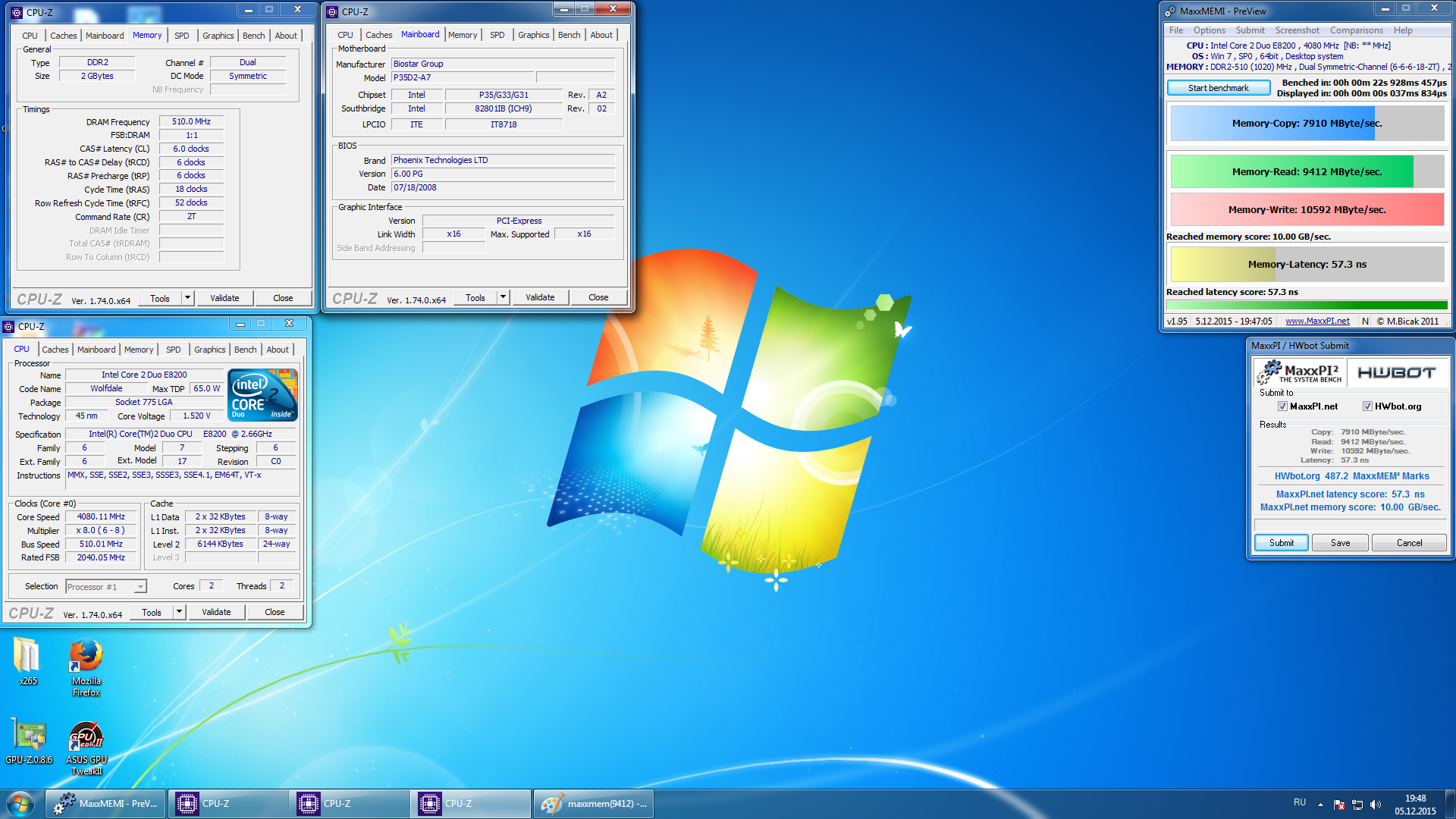The width and height of the screenshot is (1456, 819).
Task: Open the Comparisons menu in MaxxMEMI
Action: pyautogui.click(x=1356, y=30)
